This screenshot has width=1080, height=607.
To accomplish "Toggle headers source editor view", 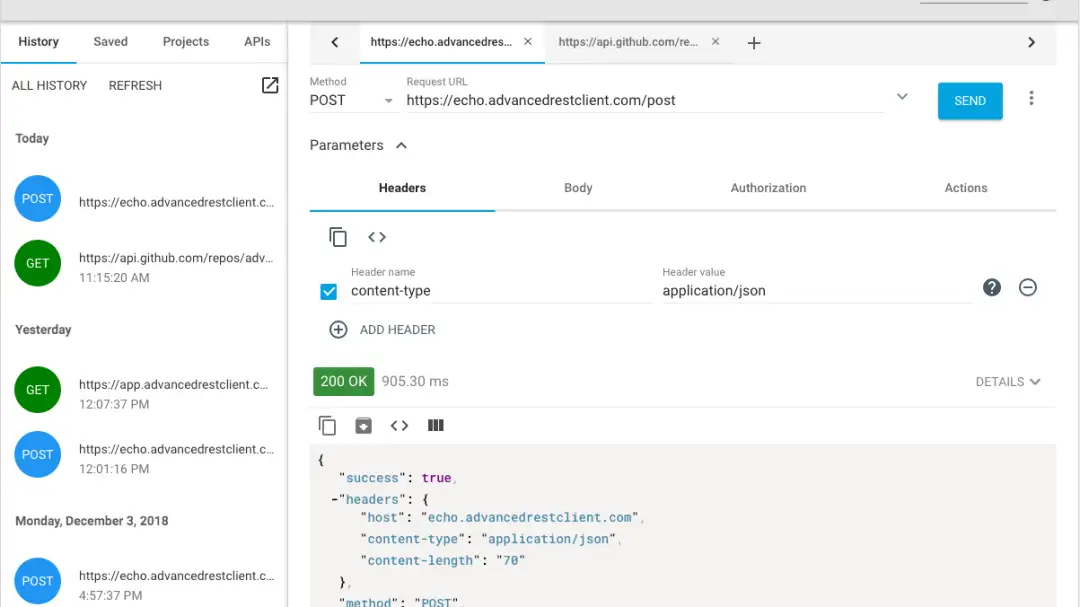I will tap(377, 237).
